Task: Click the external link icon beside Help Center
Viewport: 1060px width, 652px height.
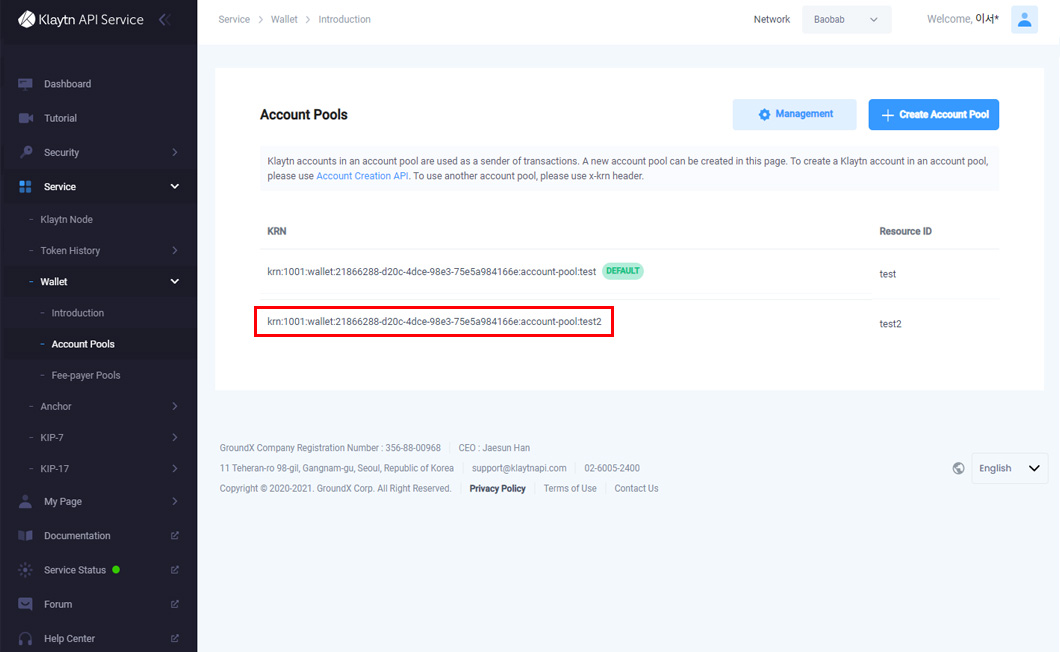Action: point(174,638)
